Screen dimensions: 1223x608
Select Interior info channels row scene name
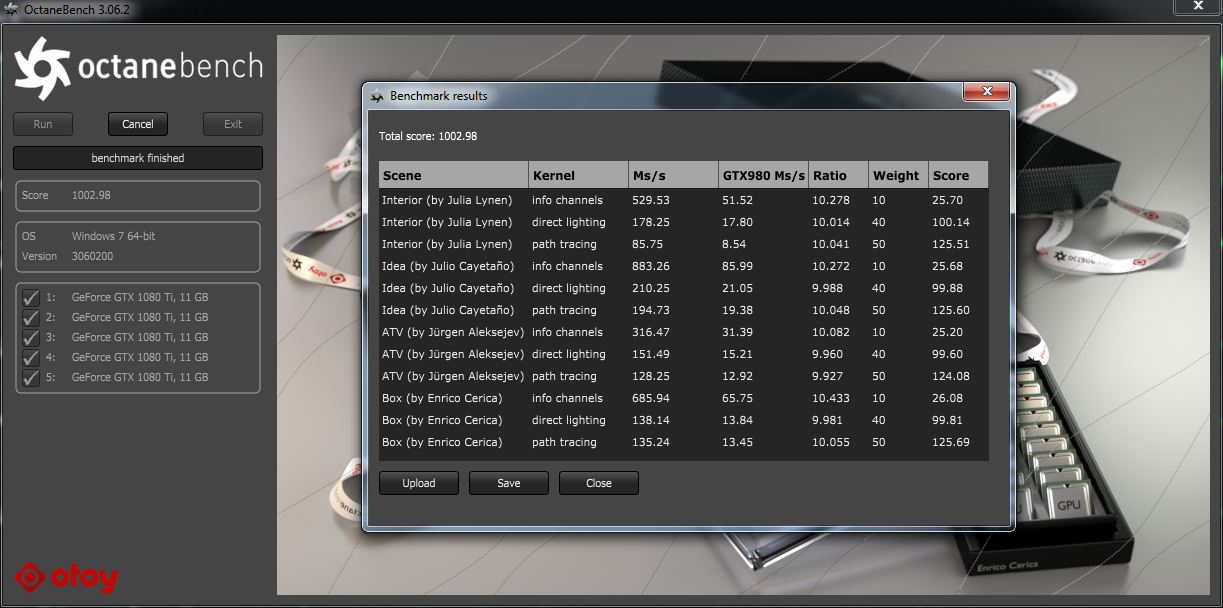tap(447, 200)
